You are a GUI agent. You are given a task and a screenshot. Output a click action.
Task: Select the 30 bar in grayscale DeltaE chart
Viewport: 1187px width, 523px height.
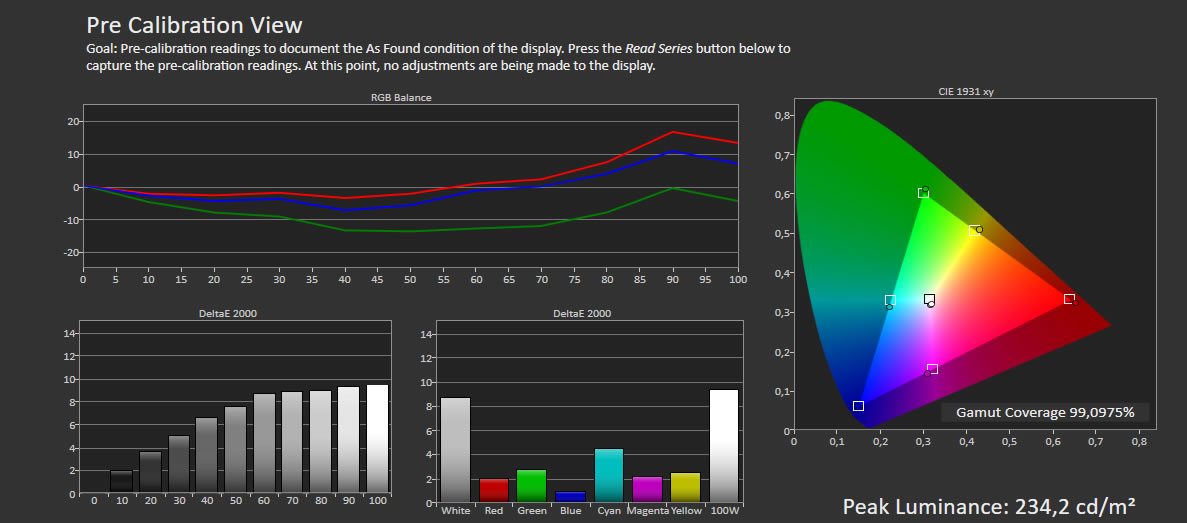pos(179,464)
